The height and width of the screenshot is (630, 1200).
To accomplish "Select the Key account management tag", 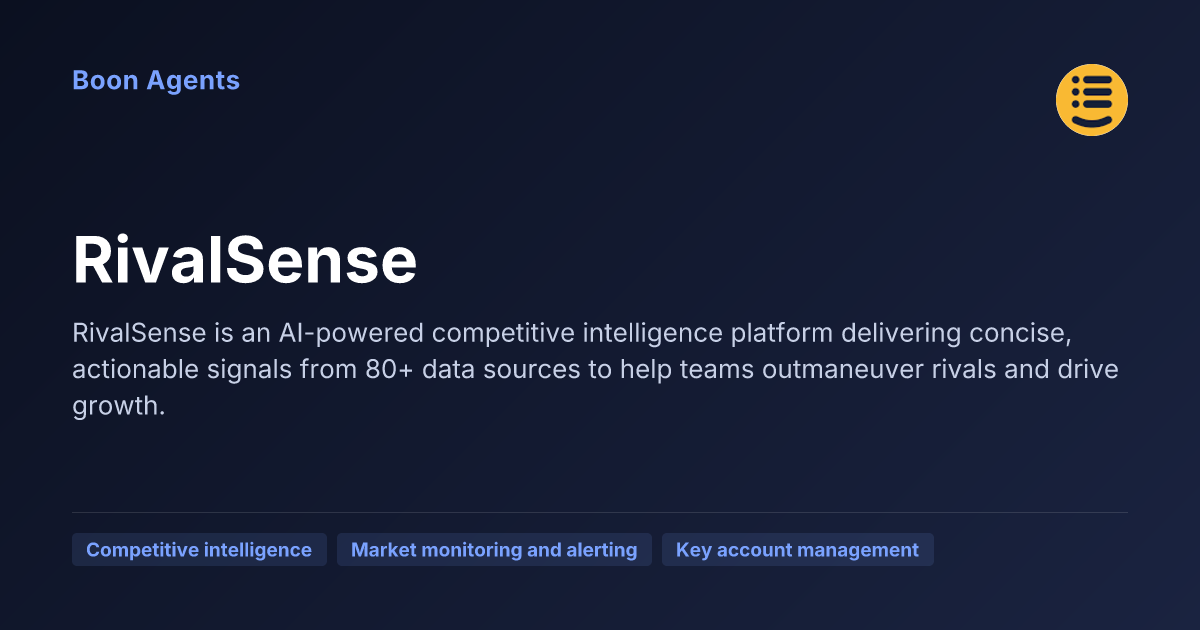I will point(797,550).
